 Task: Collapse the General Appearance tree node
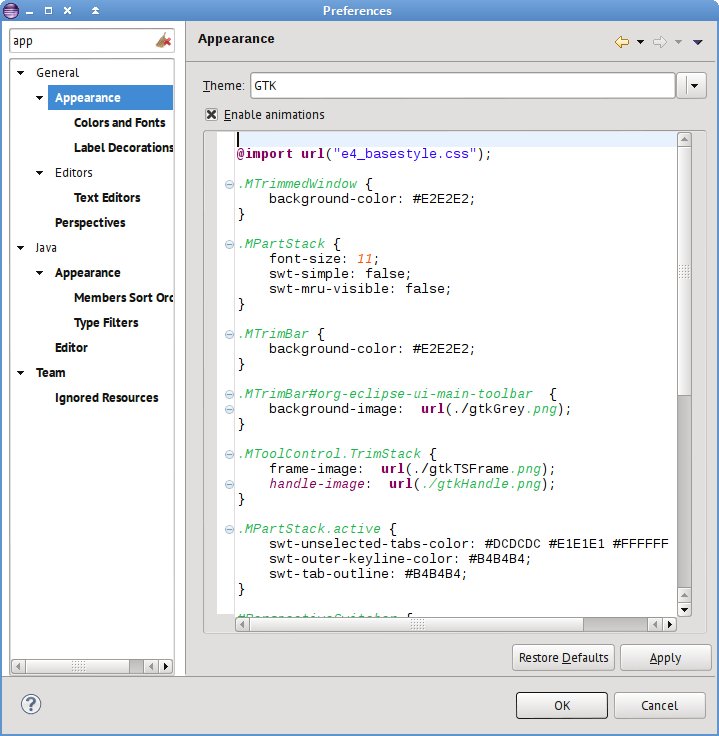(39, 98)
